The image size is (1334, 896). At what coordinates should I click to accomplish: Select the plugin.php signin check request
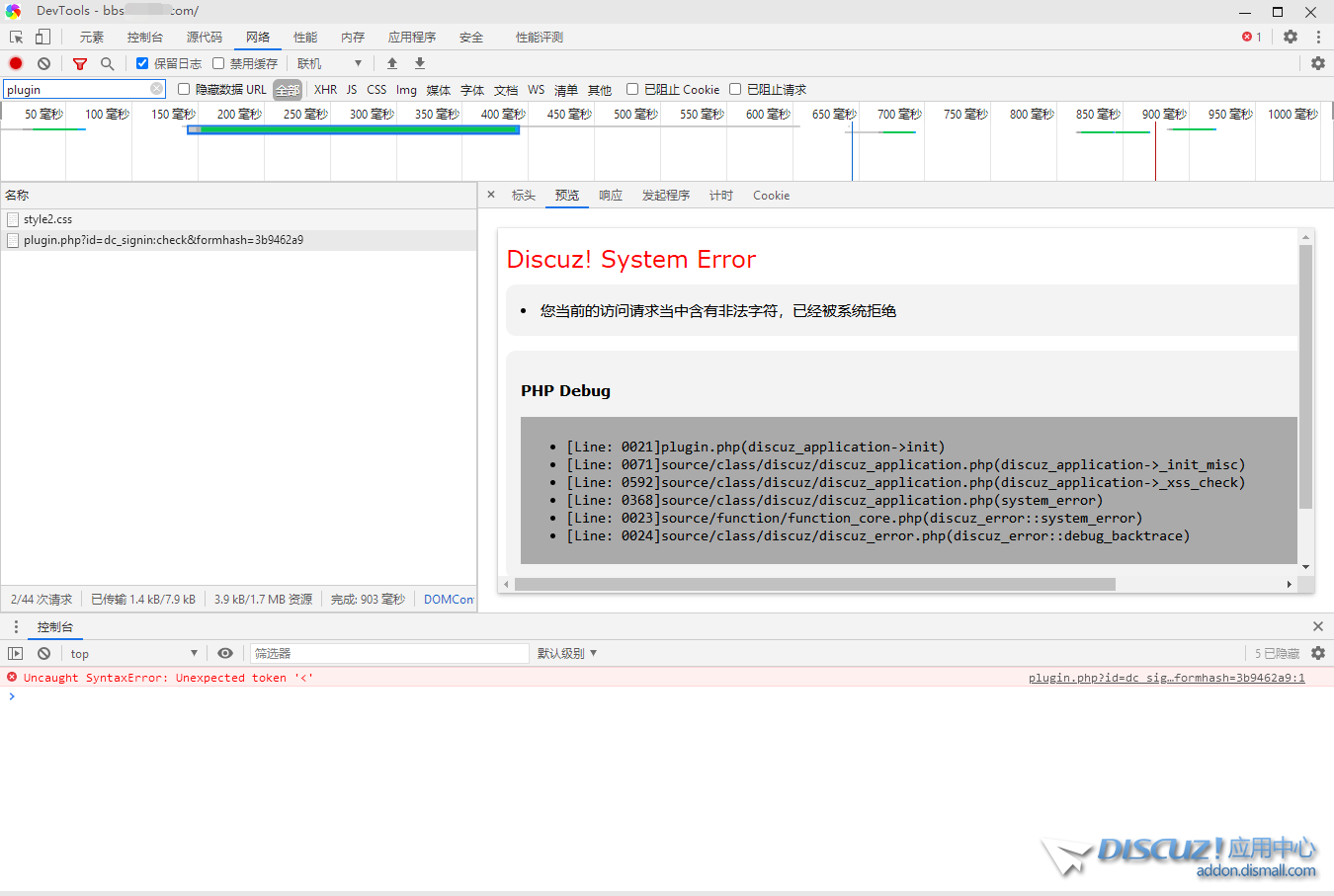point(238,240)
